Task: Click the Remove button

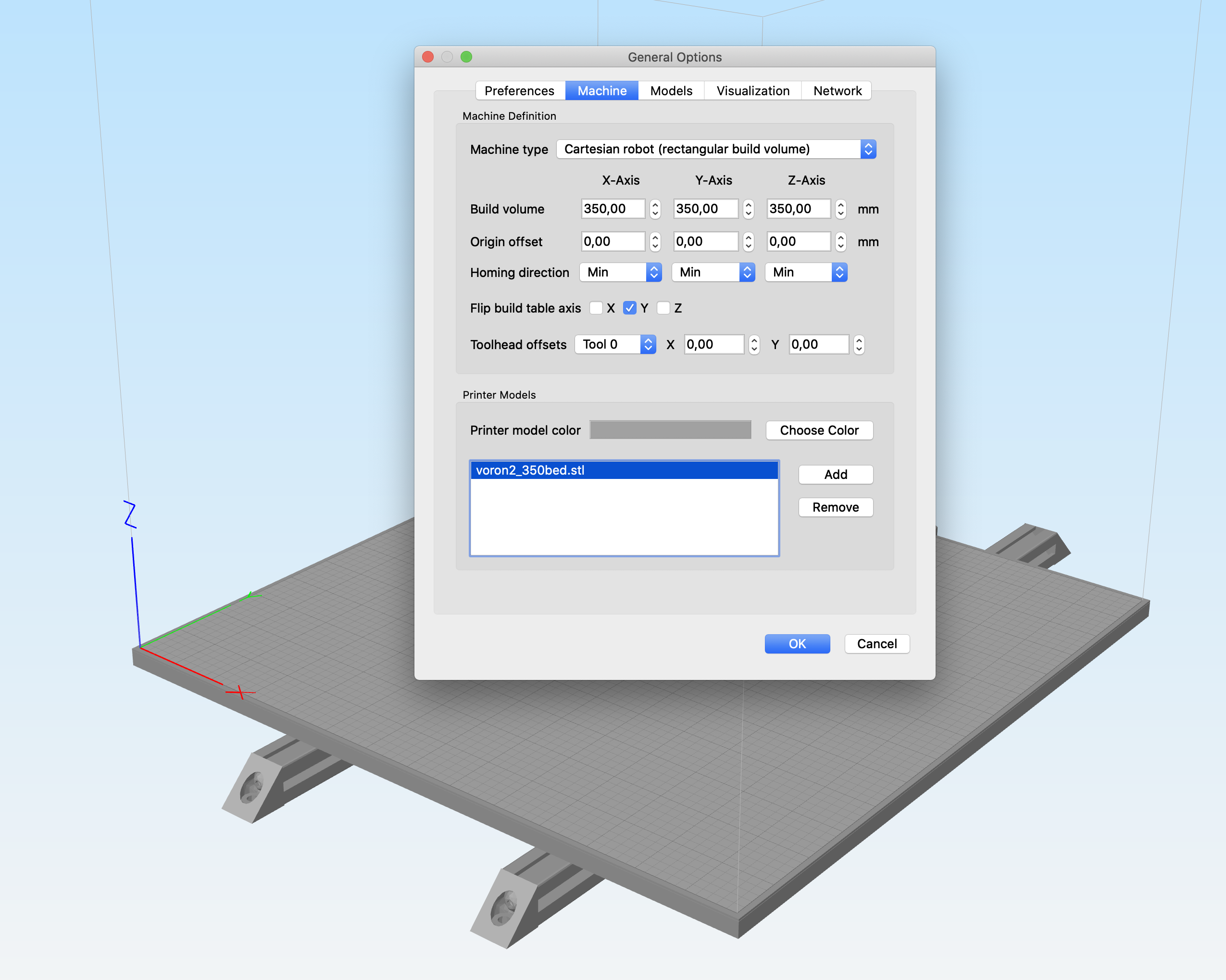Action: coord(835,507)
